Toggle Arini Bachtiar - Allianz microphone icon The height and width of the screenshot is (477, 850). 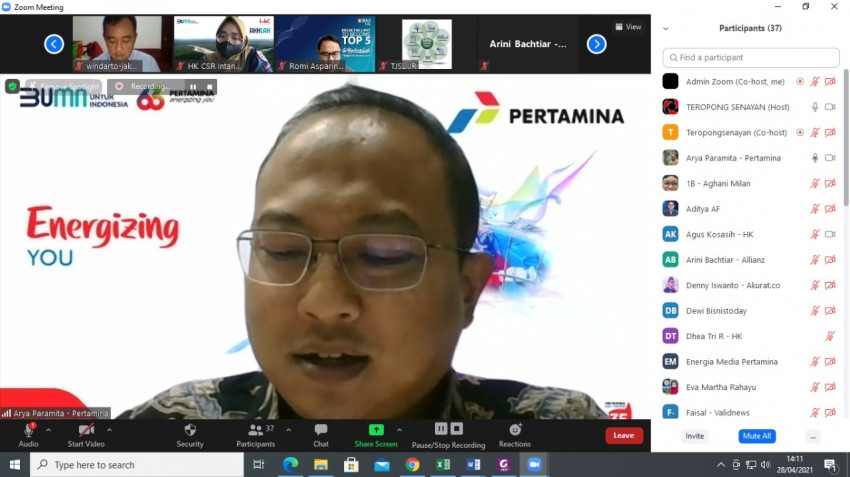click(x=815, y=260)
